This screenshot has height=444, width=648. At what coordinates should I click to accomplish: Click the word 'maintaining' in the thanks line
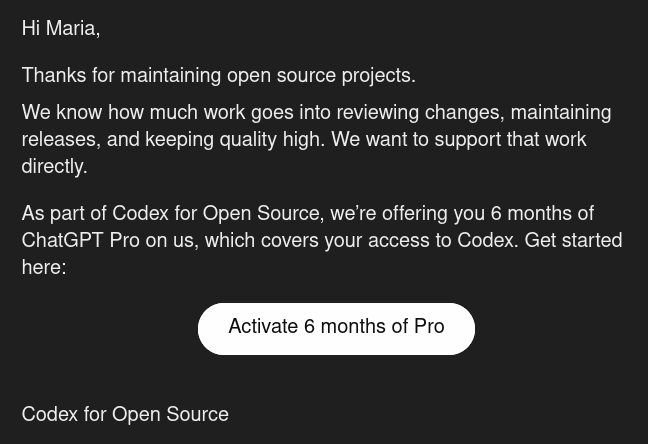[x=170, y=77]
